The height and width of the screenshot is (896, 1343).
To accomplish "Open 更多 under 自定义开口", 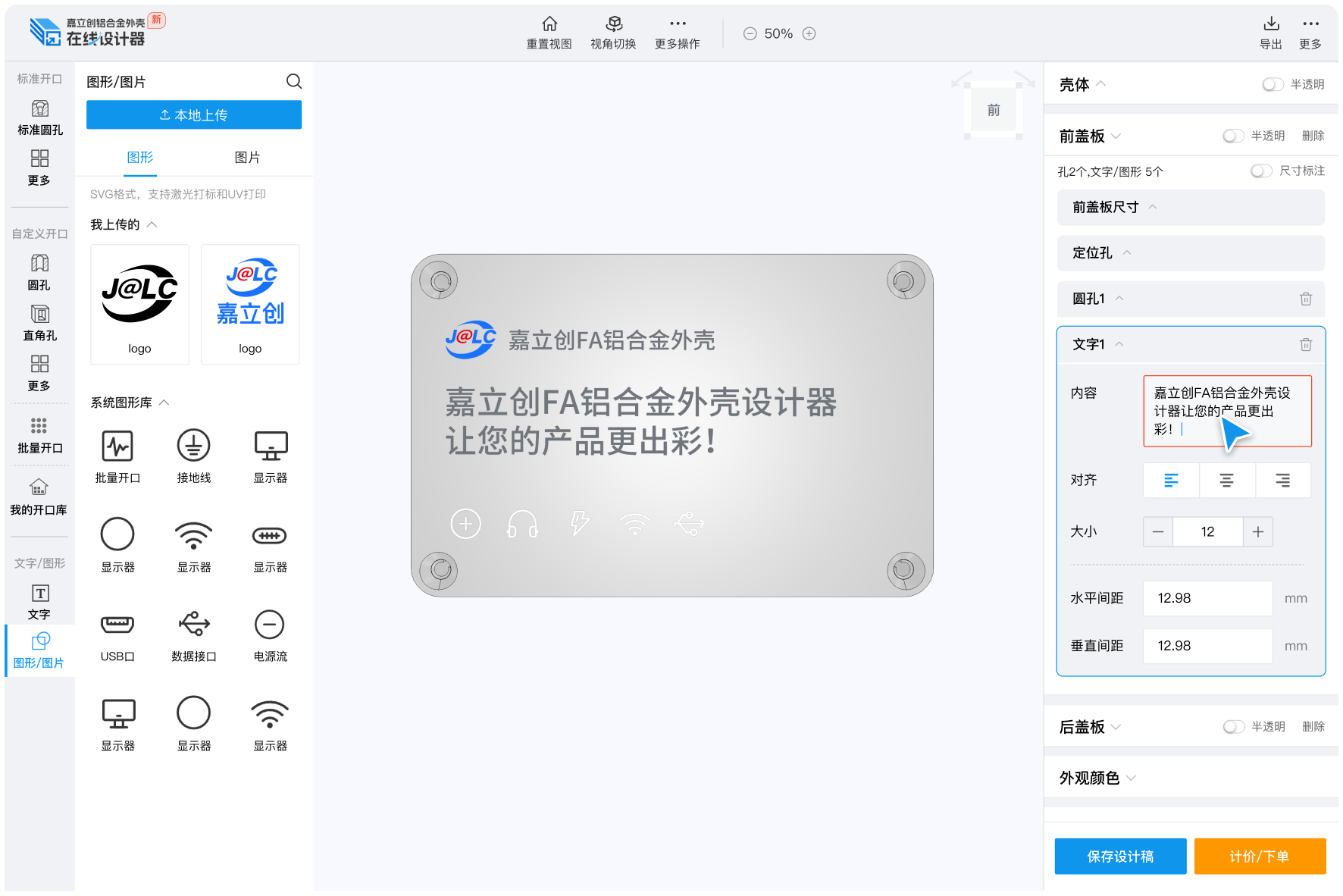I will pos(39,373).
